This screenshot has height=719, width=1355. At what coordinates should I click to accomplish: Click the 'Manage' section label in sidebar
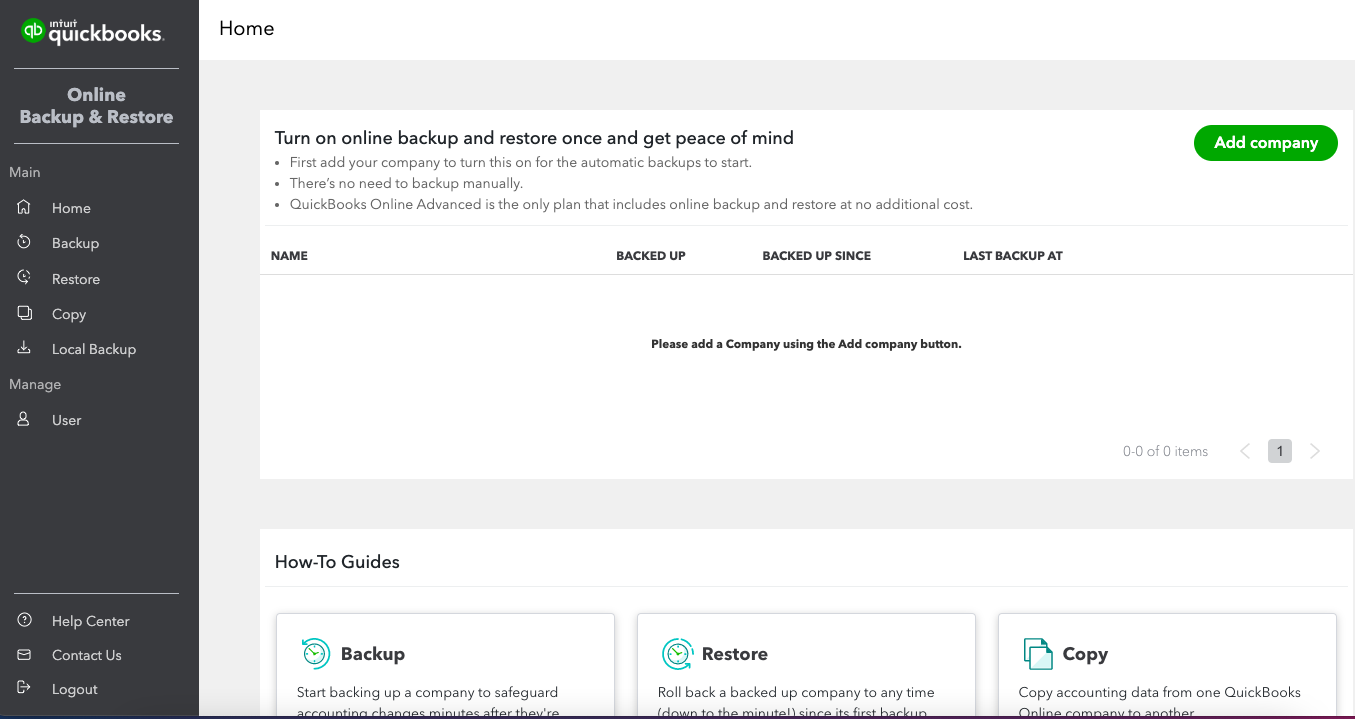[x=35, y=384]
